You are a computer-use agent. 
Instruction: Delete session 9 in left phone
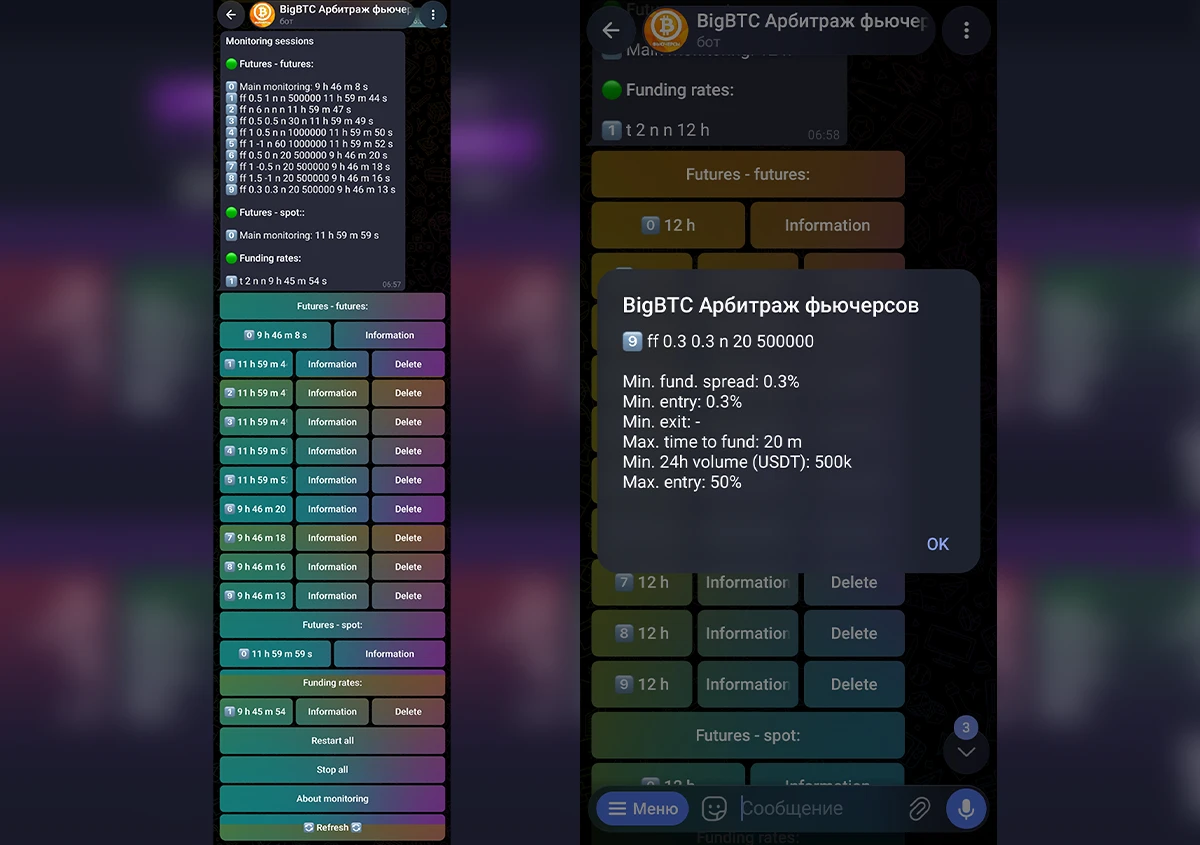[408, 596]
